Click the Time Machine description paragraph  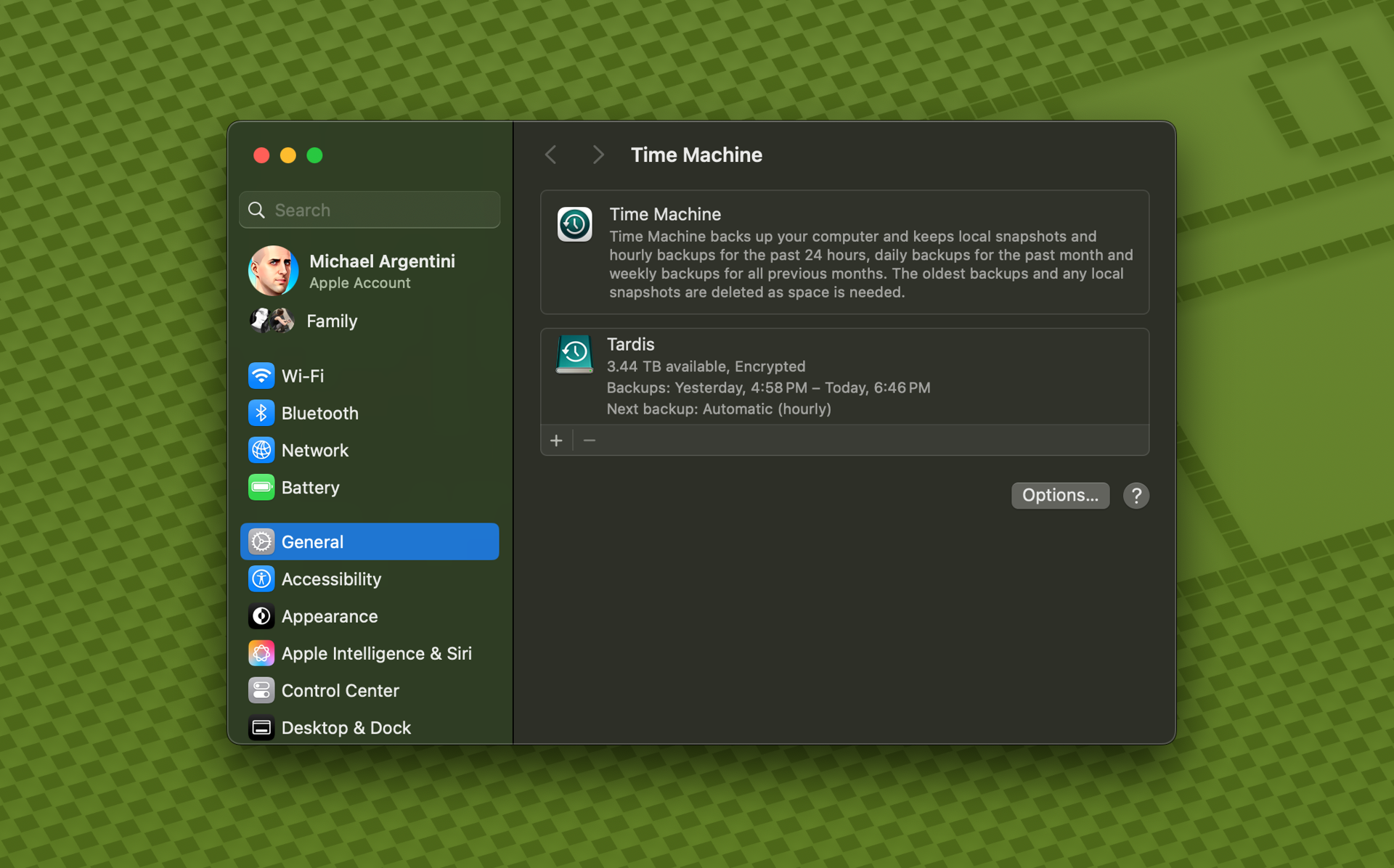871,264
